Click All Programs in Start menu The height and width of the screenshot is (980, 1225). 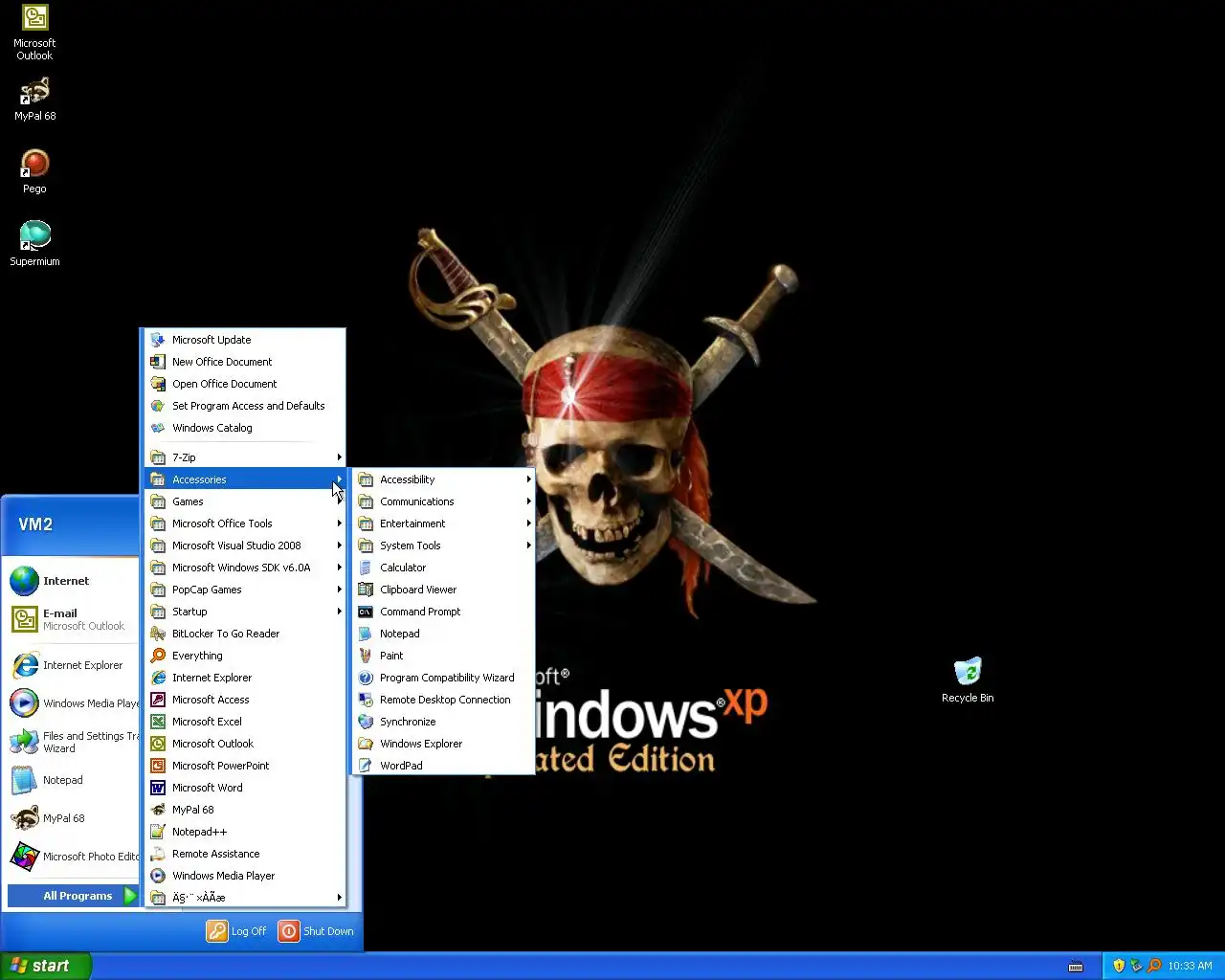[73, 896]
